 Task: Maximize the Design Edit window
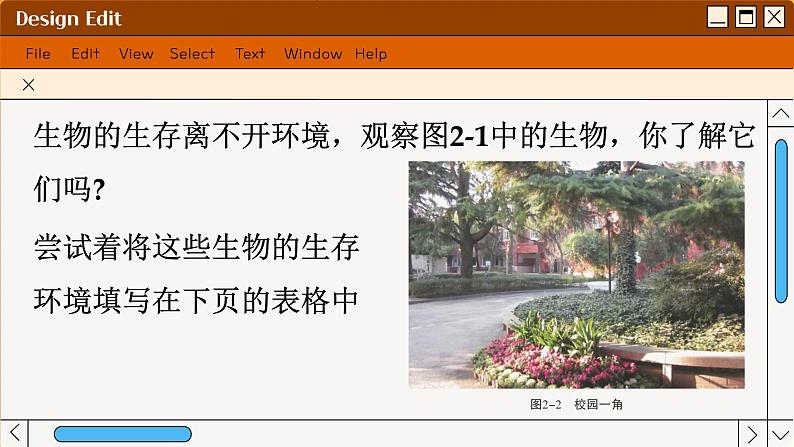point(746,17)
